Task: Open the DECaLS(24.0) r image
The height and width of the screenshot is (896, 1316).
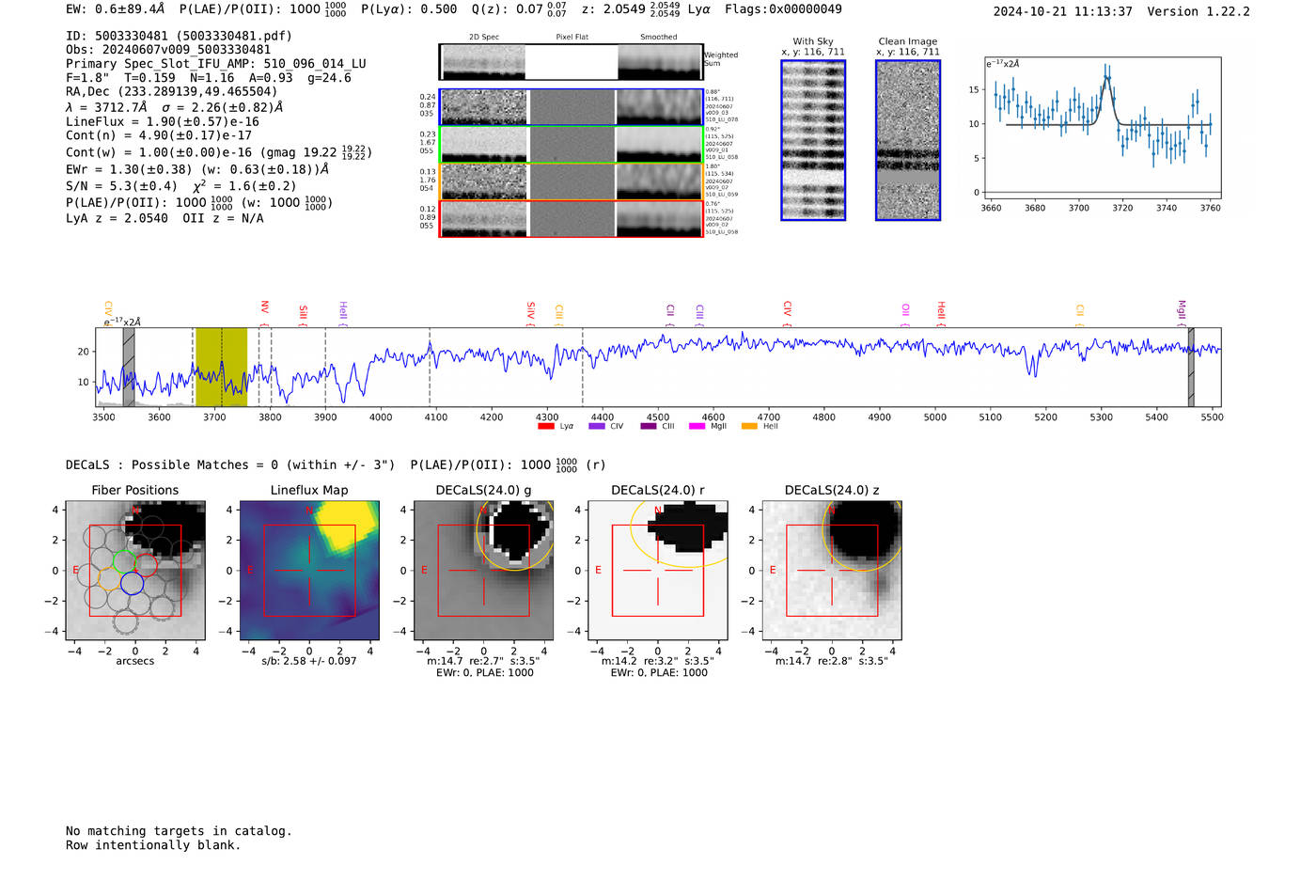Action: pos(657,570)
